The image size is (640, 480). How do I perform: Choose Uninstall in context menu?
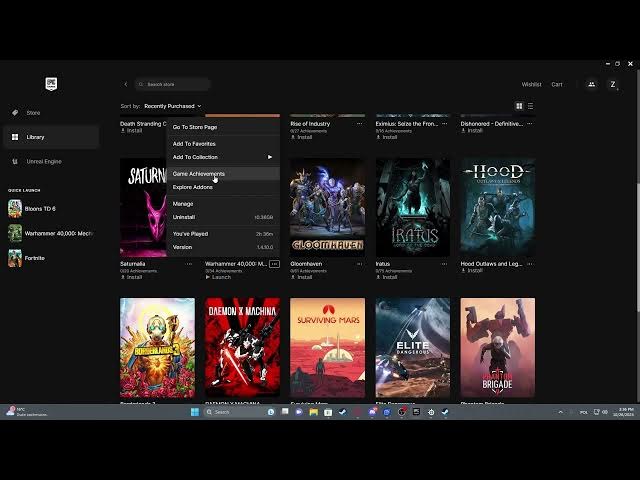223,217
